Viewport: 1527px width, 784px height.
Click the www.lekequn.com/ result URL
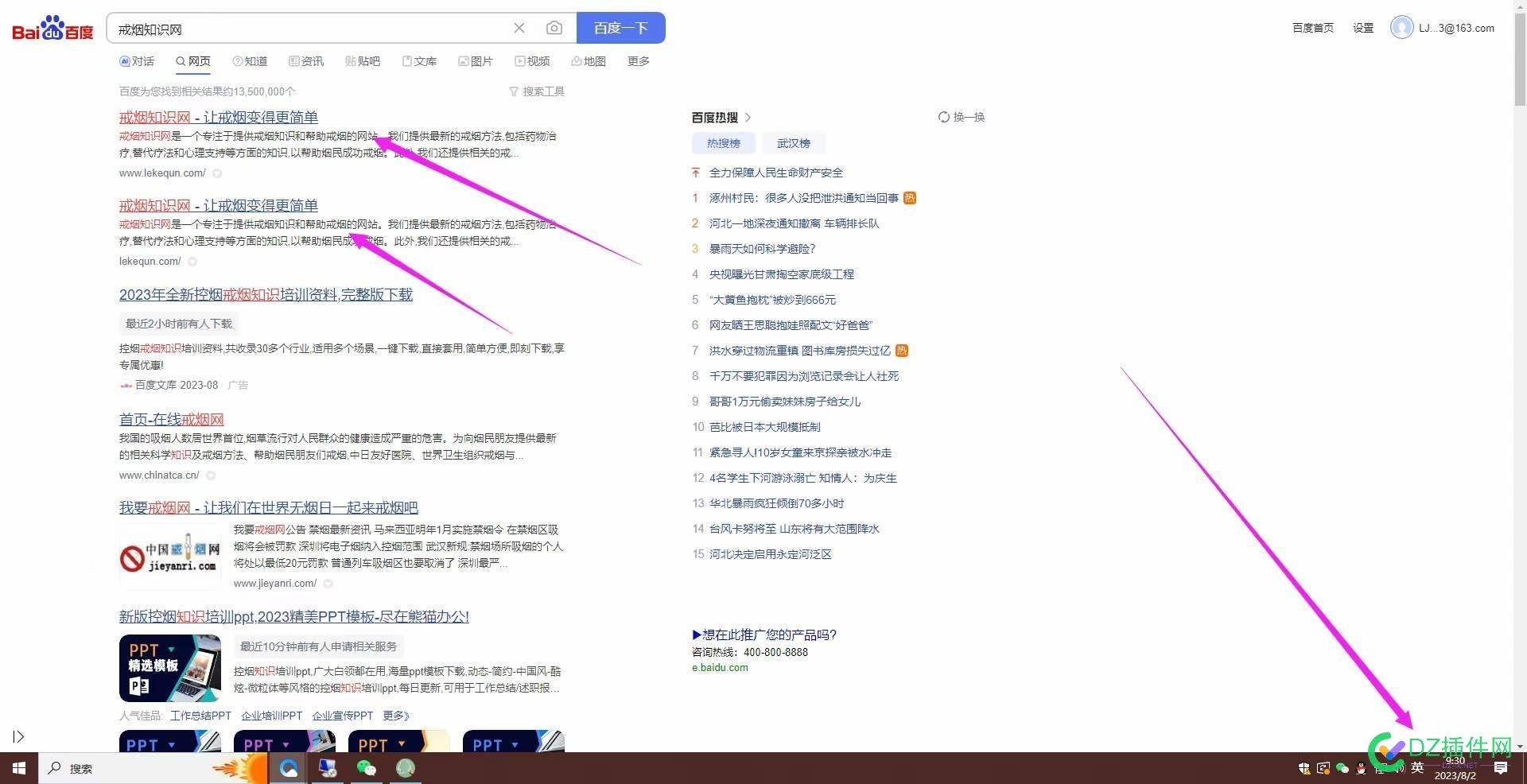point(162,173)
